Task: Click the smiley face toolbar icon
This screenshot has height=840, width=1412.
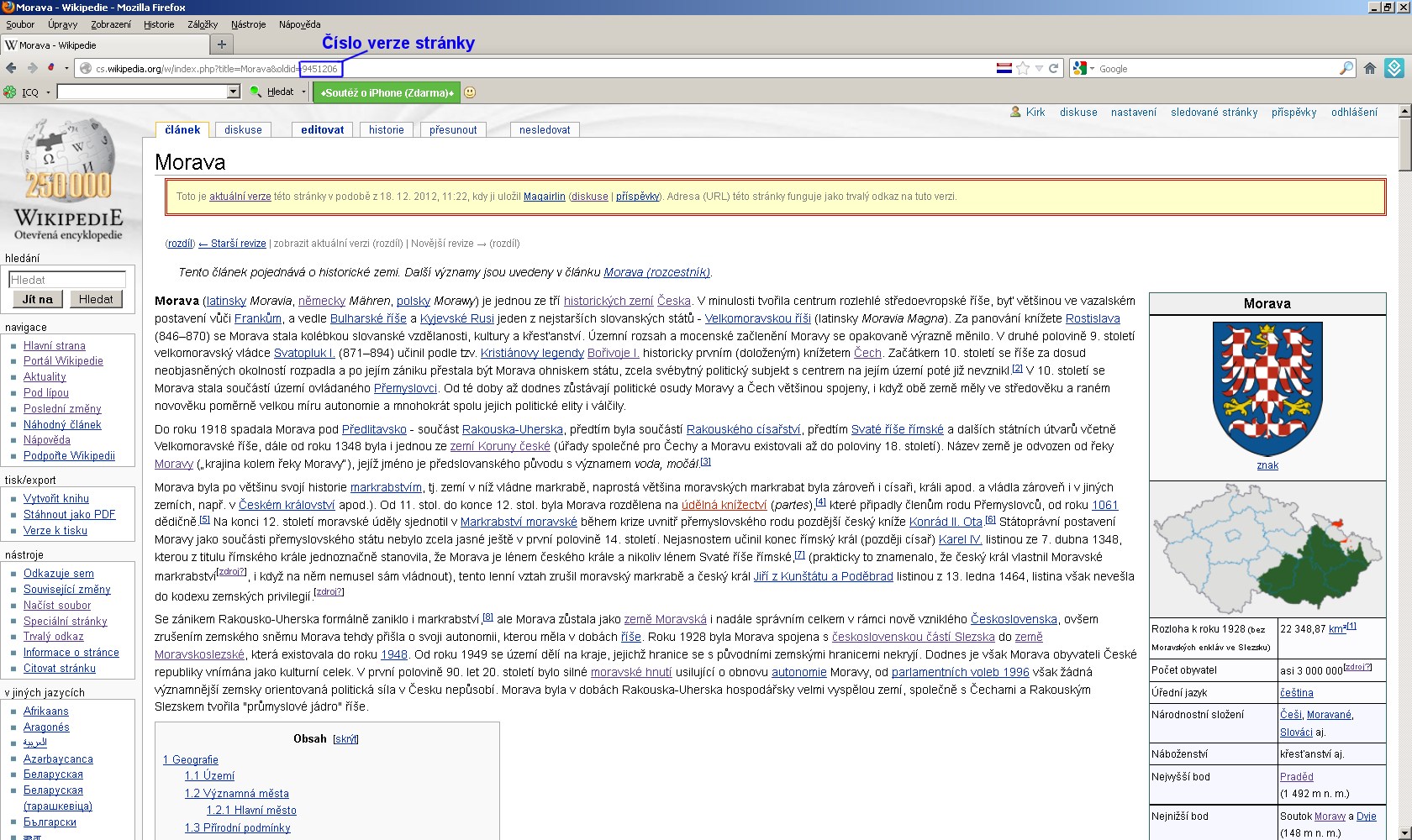Action: click(x=470, y=92)
